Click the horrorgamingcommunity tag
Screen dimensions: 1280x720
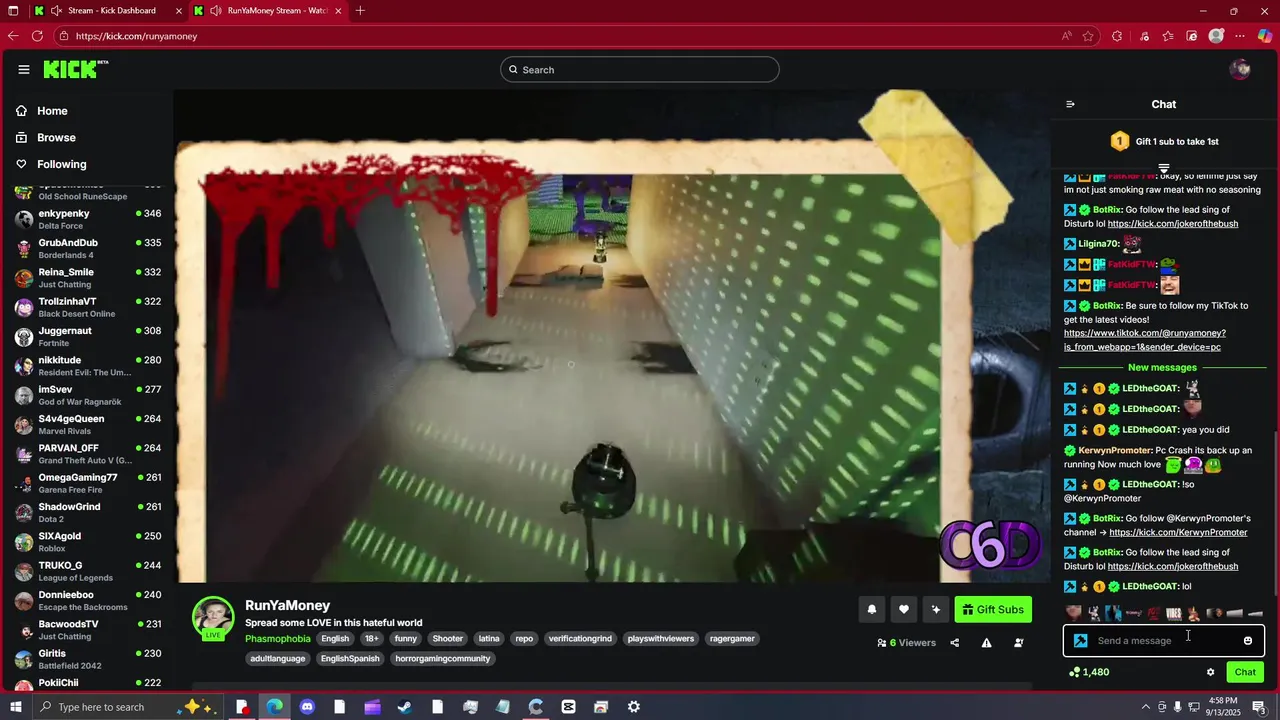442,659
